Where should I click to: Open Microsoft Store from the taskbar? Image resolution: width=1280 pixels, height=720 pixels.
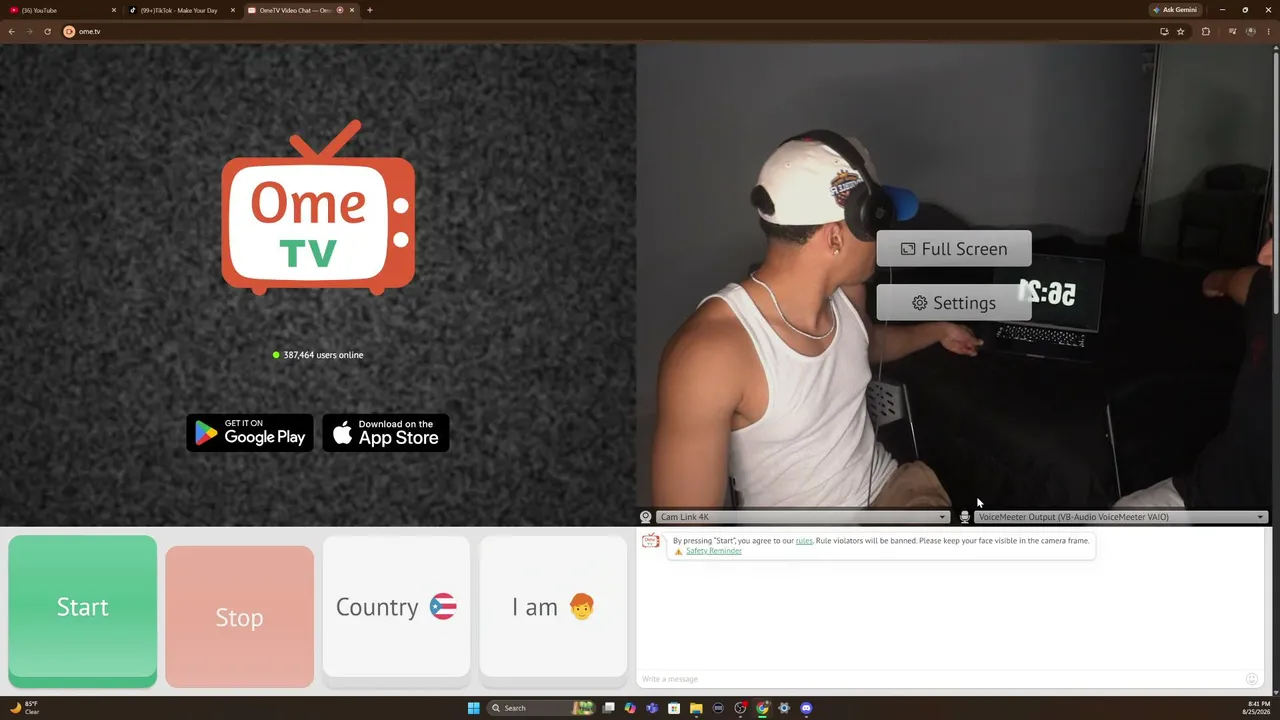674,708
